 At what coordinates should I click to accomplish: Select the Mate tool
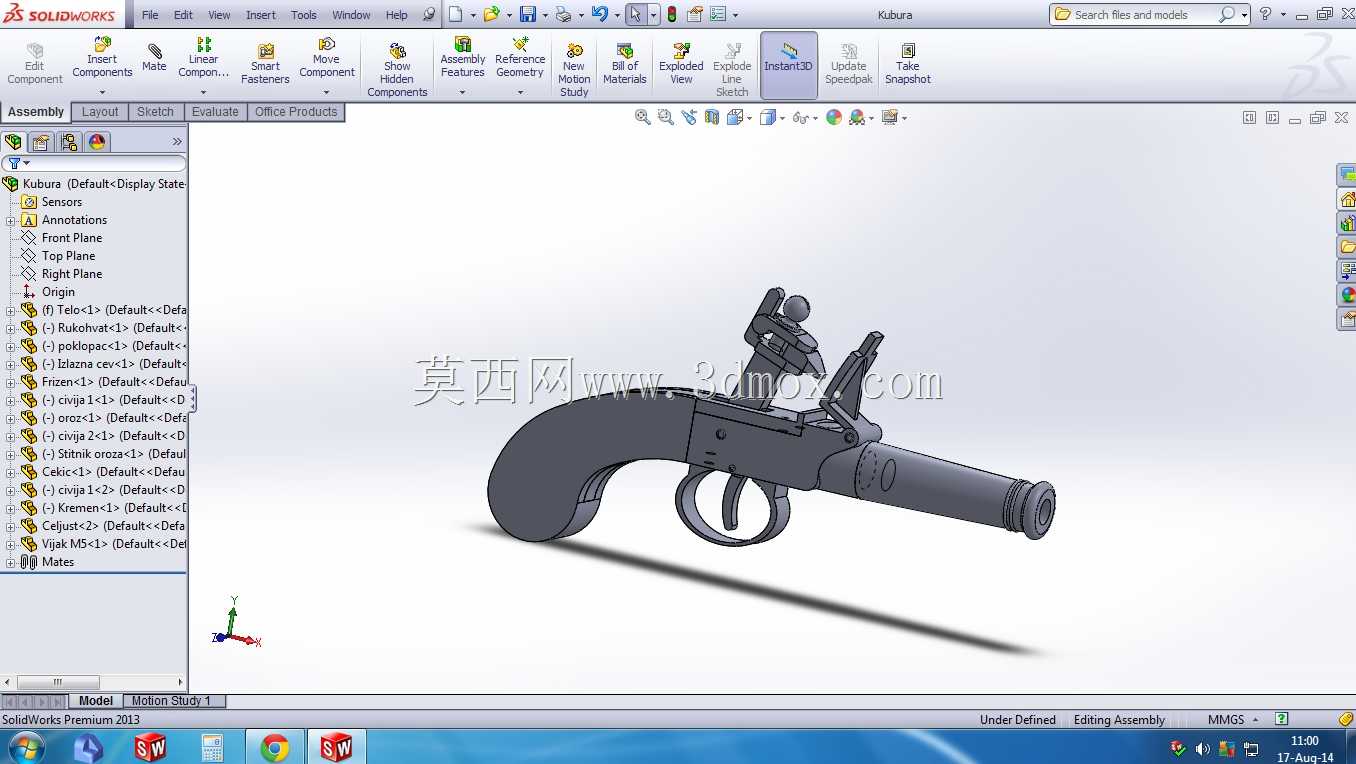[154, 58]
